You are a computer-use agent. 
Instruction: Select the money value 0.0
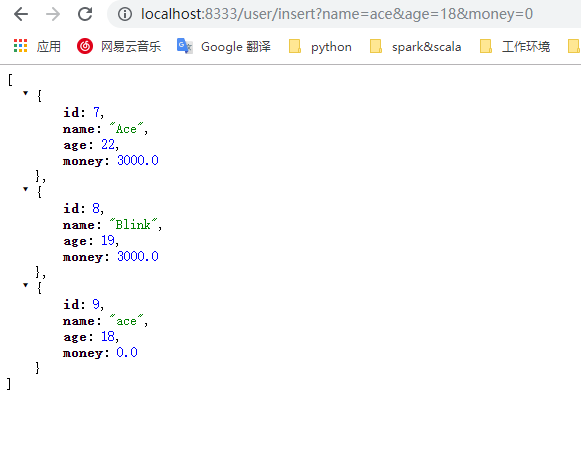click(127, 352)
